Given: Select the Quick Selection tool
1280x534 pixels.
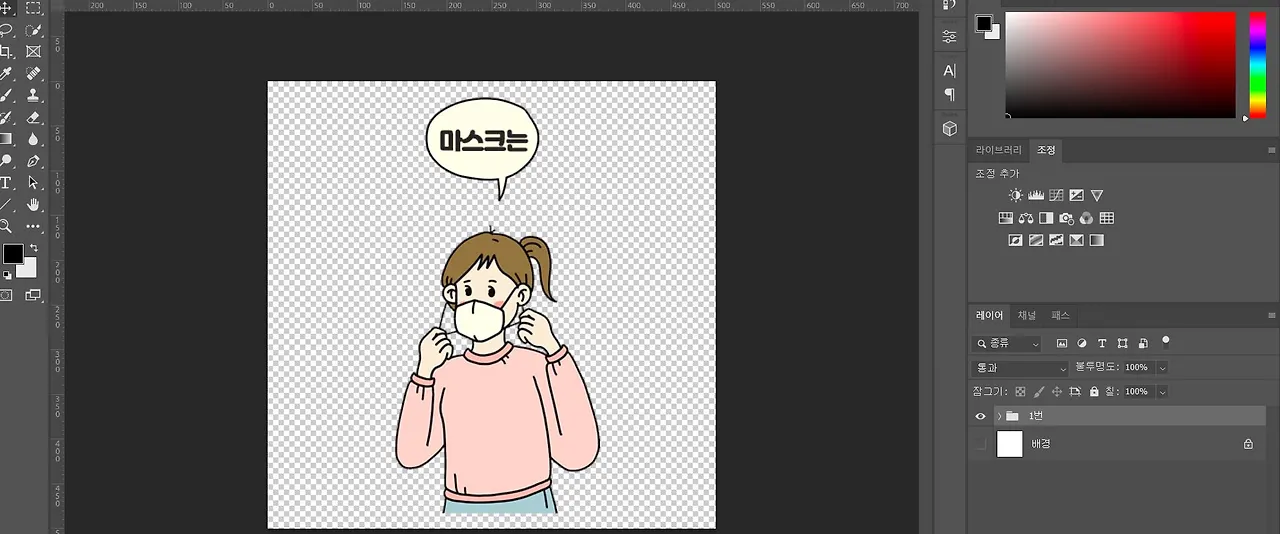Looking at the screenshot, I should click(34, 30).
